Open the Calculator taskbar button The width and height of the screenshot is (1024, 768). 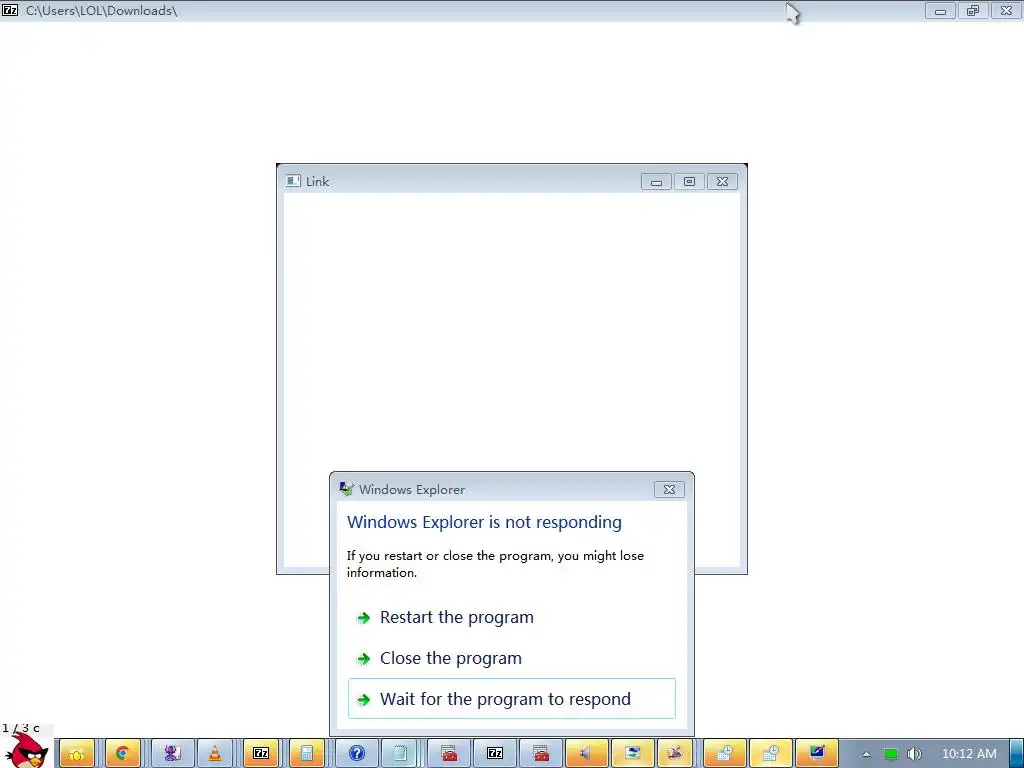pos(306,754)
